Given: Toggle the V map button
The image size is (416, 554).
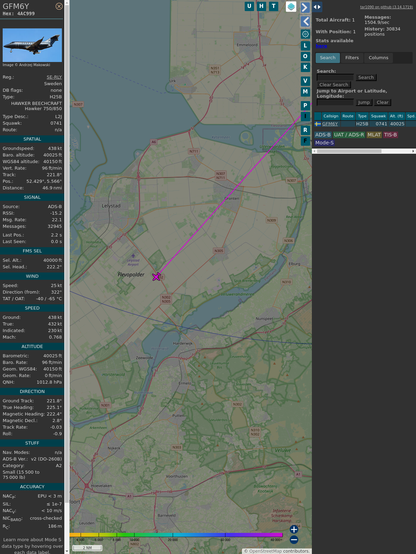Looking at the screenshot, I should (x=305, y=81).
